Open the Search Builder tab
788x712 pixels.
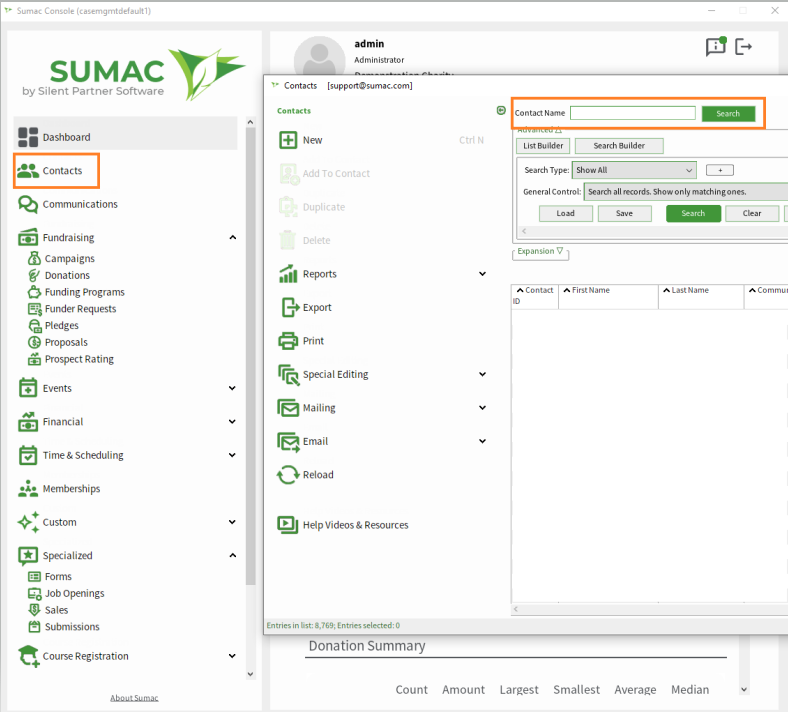[619, 146]
